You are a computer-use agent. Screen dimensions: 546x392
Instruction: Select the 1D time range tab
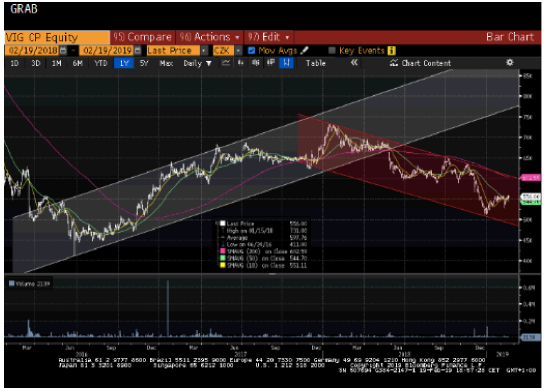(14, 63)
